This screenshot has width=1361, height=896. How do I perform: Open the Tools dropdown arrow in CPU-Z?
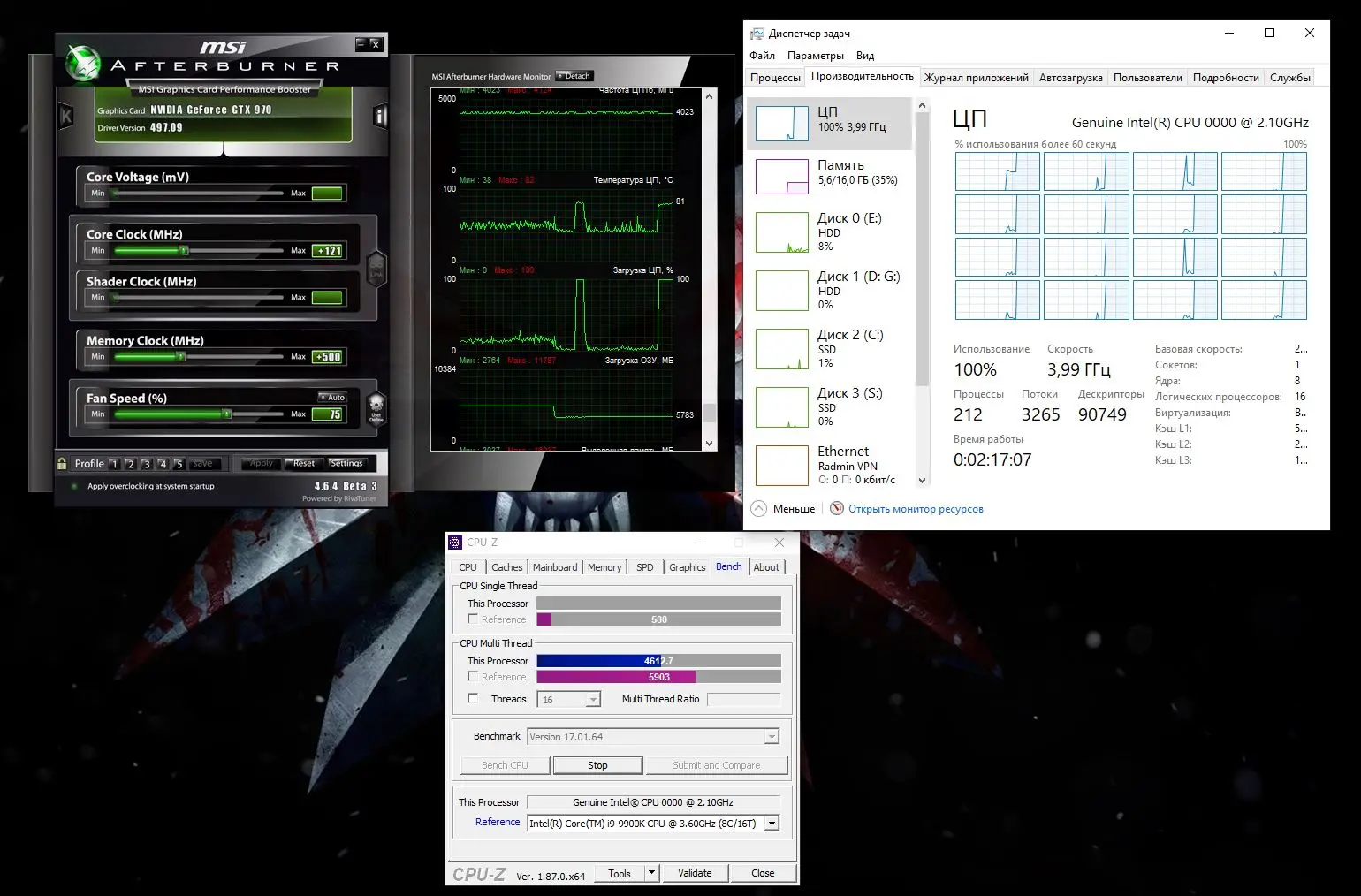(x=651, y=873)
